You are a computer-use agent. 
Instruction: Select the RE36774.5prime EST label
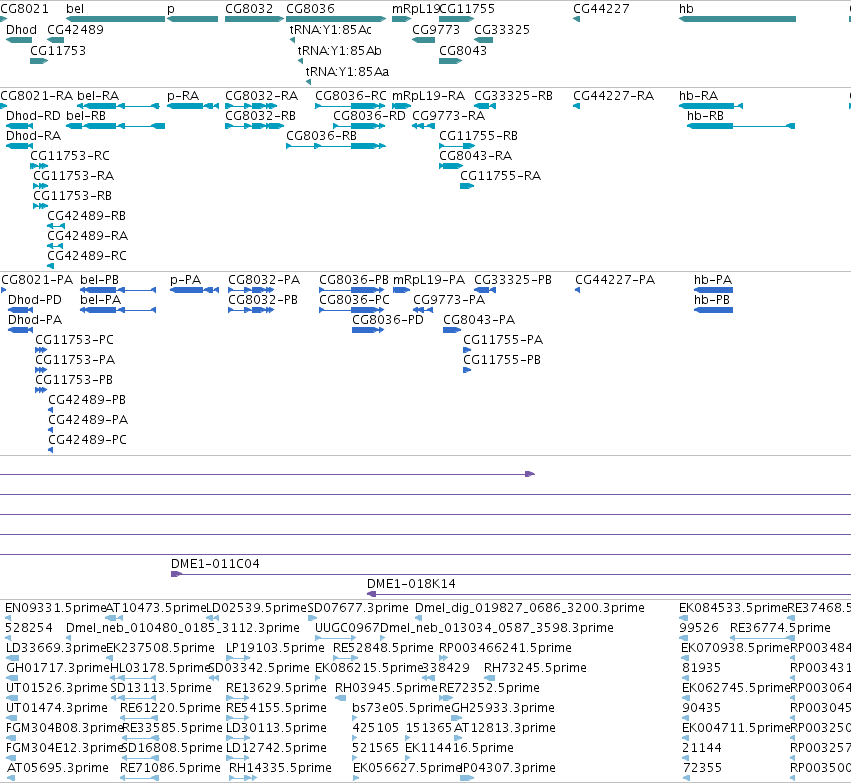(780, 628)
